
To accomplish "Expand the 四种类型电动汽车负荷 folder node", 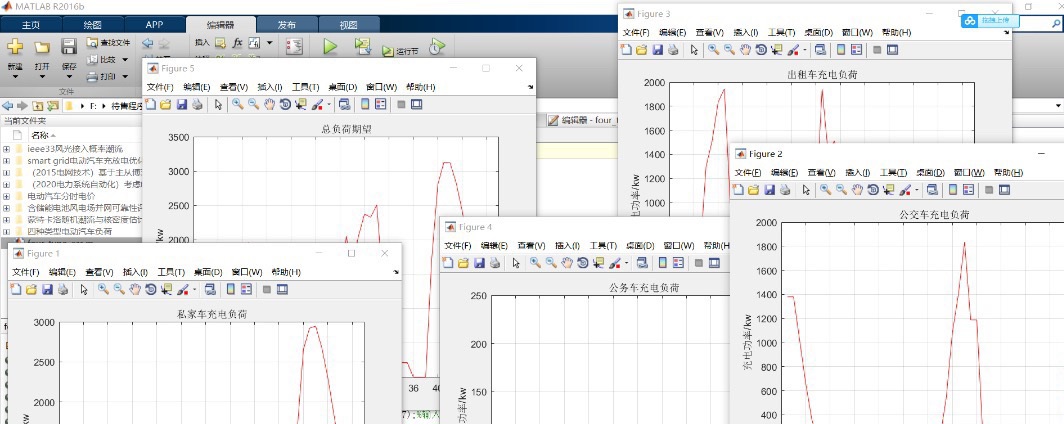I will coord(6,231).
